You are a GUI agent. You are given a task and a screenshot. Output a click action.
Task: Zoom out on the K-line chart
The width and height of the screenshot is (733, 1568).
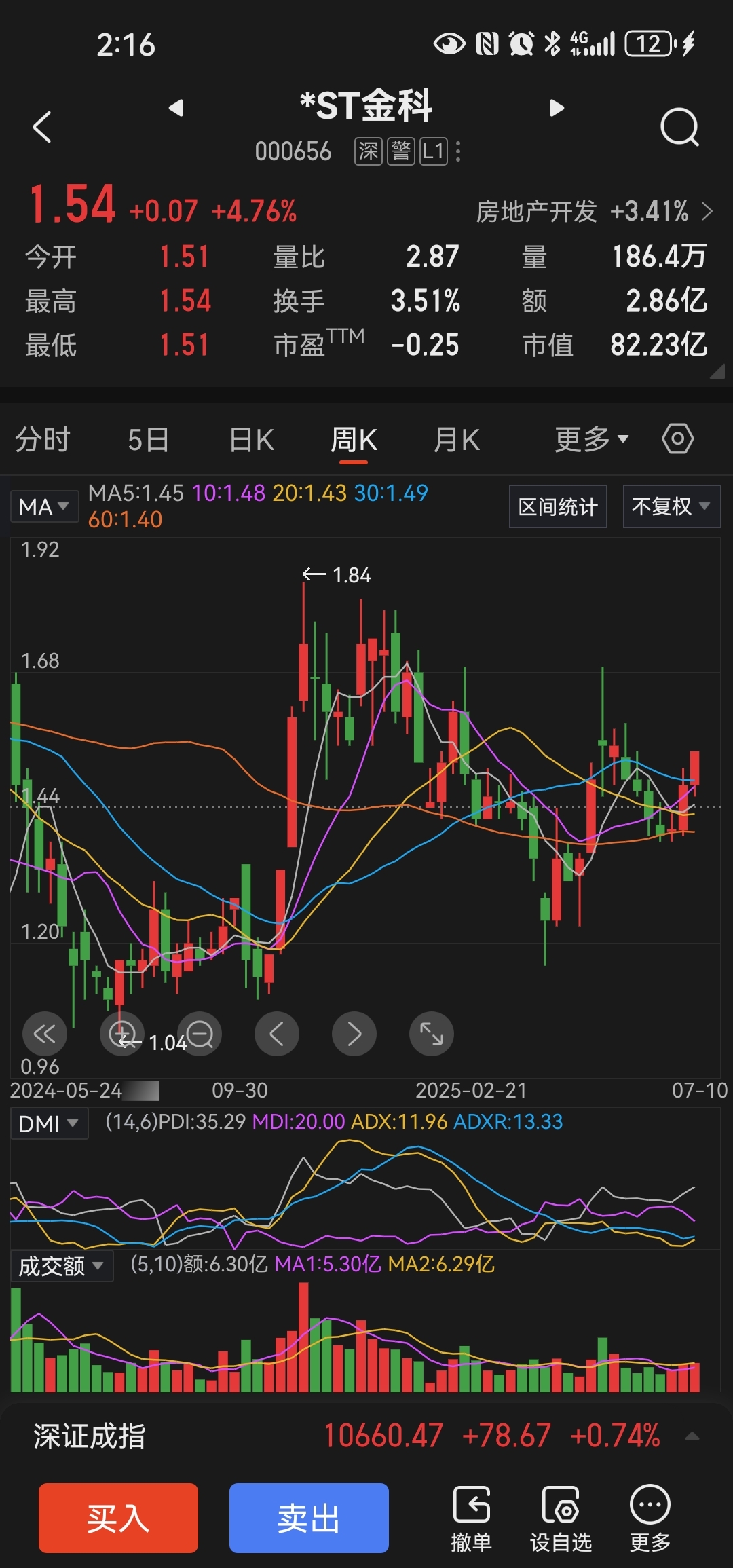pos(200,1034)
